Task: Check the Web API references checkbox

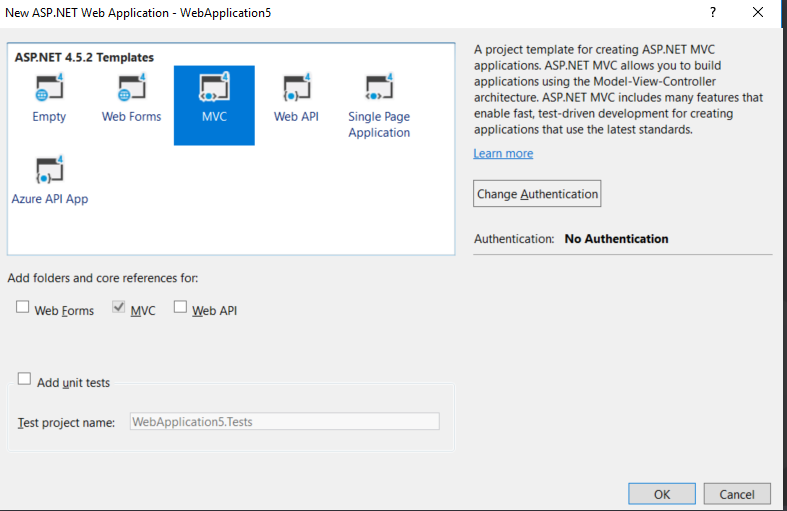Action: tap(180, 307)
